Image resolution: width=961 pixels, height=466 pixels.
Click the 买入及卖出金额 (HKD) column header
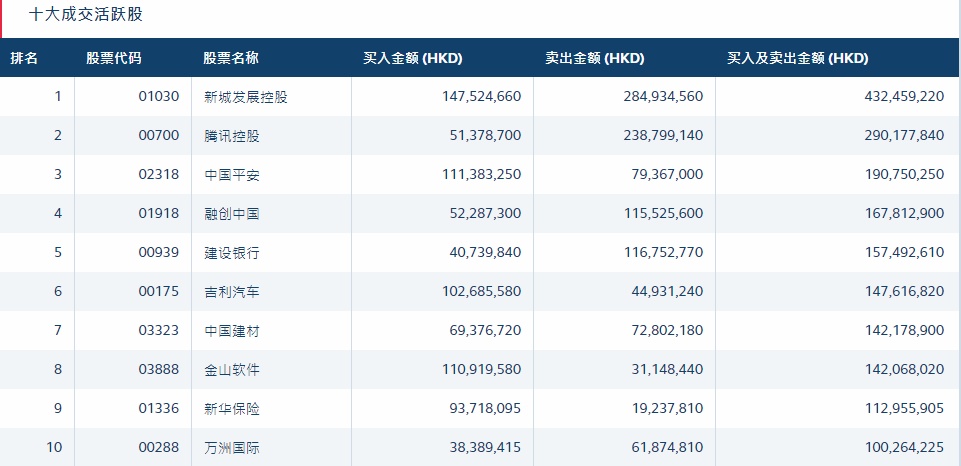coord(797,58)
